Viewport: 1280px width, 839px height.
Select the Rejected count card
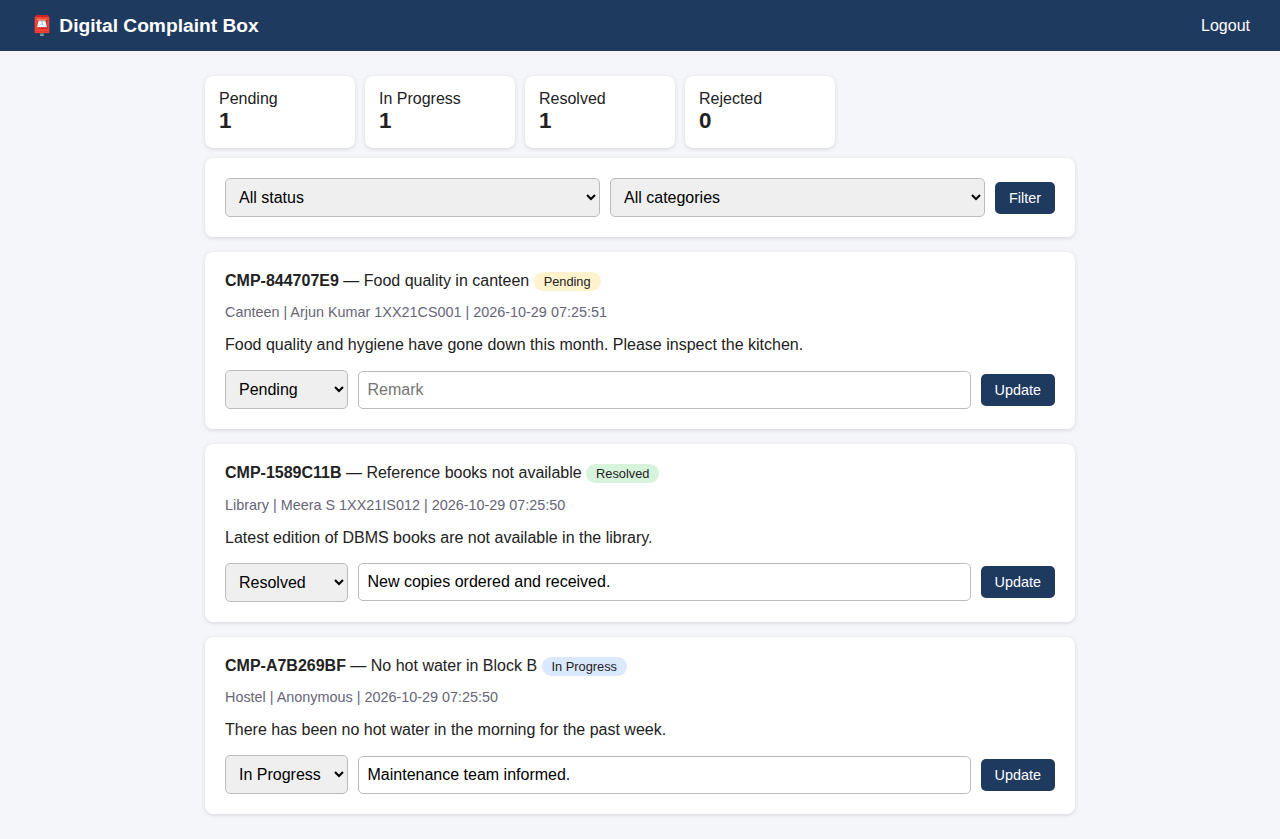tap(760, 112)
